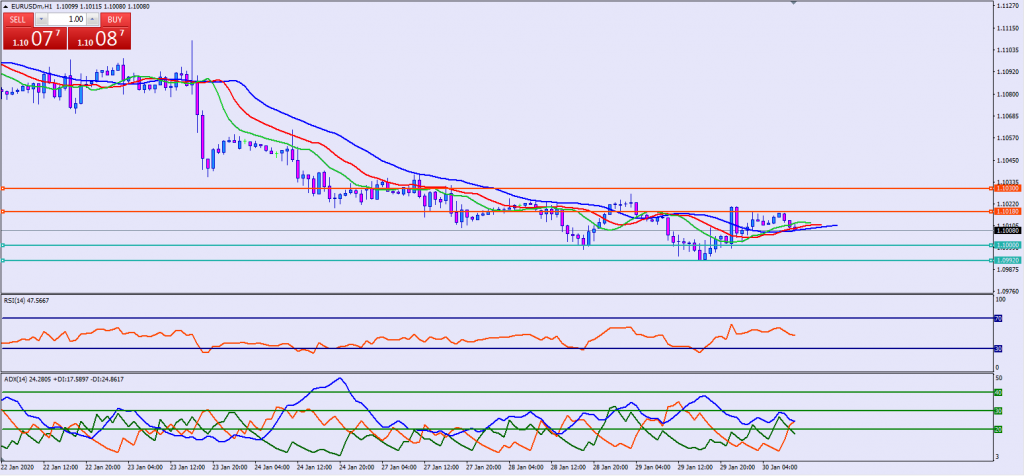
Task: Click the BUY button
Action: click(x=115, y=19)
